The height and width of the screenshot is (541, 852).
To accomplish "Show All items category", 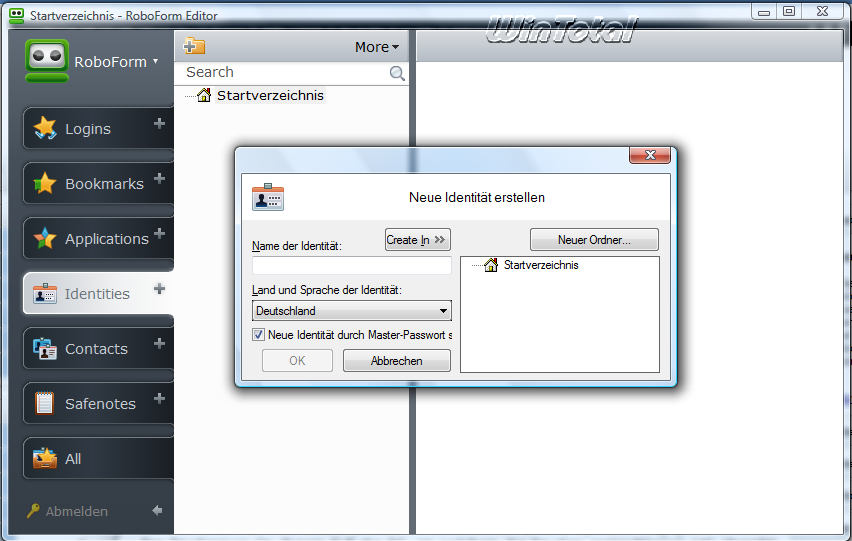I will tap(98, 458).
